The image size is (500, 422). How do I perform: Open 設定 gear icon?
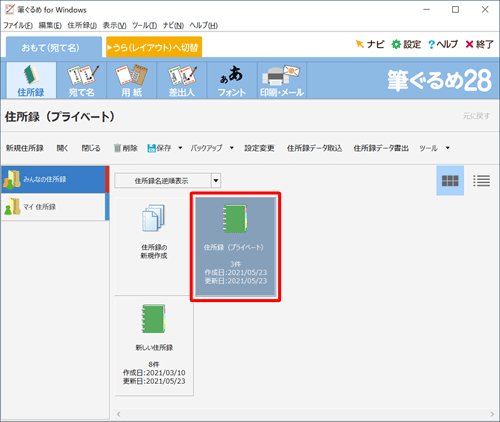406,44
